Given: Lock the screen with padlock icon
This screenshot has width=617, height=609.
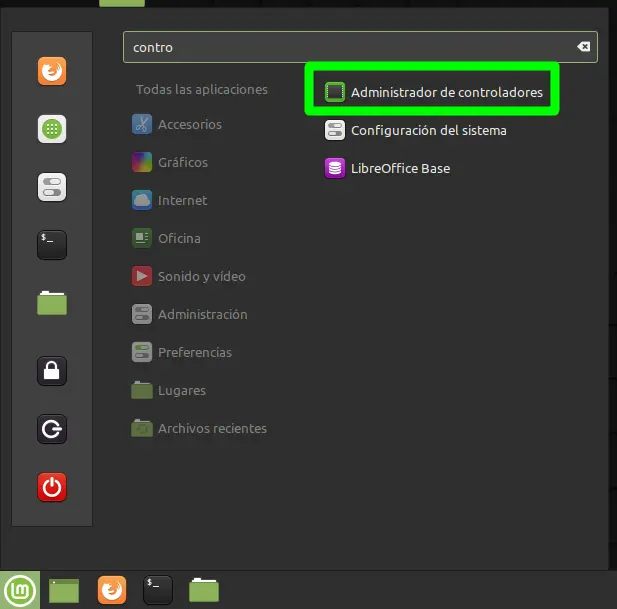Looking at the screenshot, I should [x=52, y=371].
